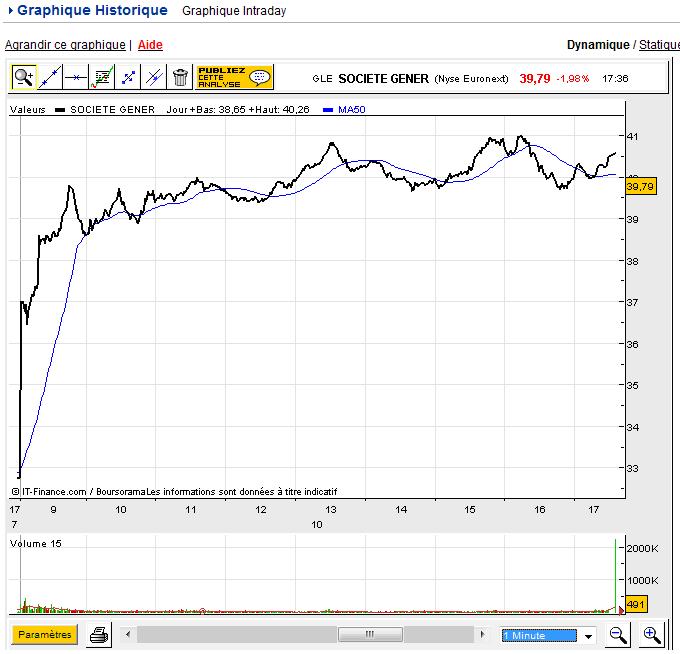The image size is (680, 654).
Task: Click the zoom out magnifier icon
Action: coord(618,635)
